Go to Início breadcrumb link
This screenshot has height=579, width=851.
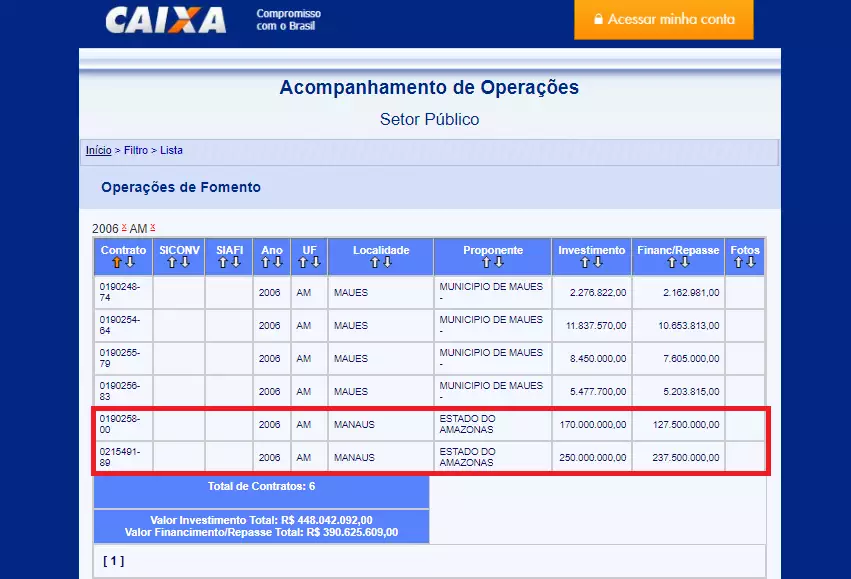pyautogui.click(x=98, y=150)
